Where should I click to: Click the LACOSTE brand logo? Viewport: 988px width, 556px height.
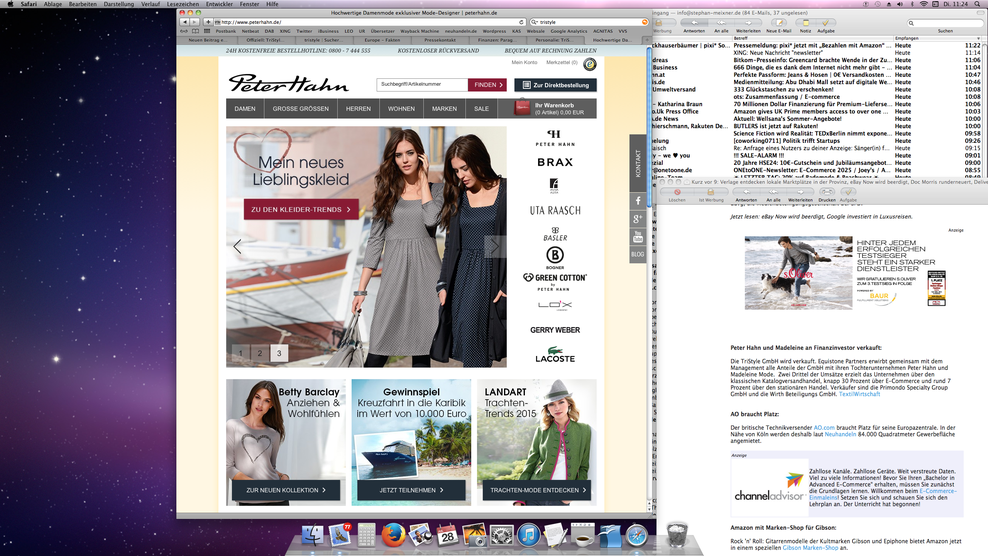click(x=555, y=355)
